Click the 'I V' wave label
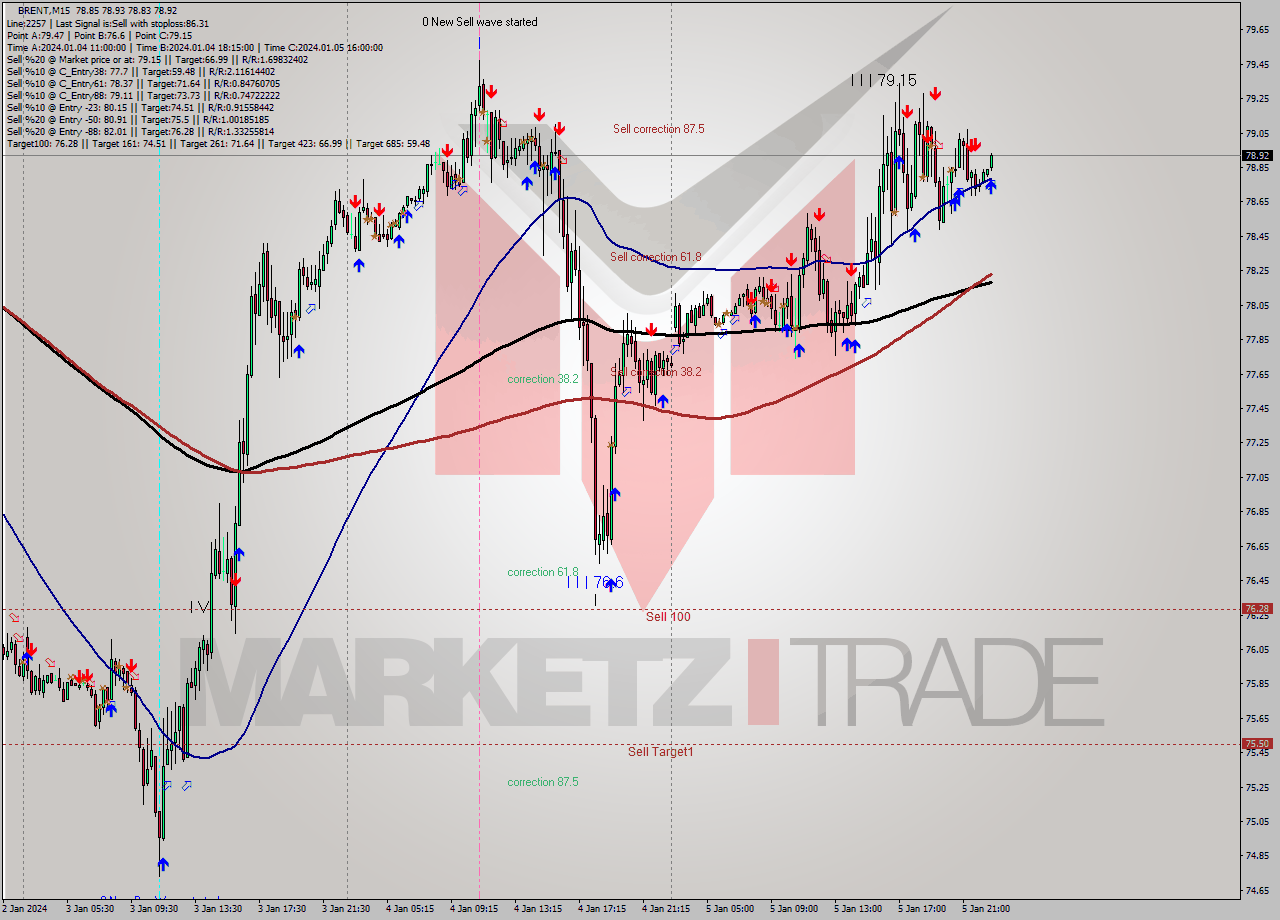This screenshot has width=1280, height=920. tap(199, 606)
